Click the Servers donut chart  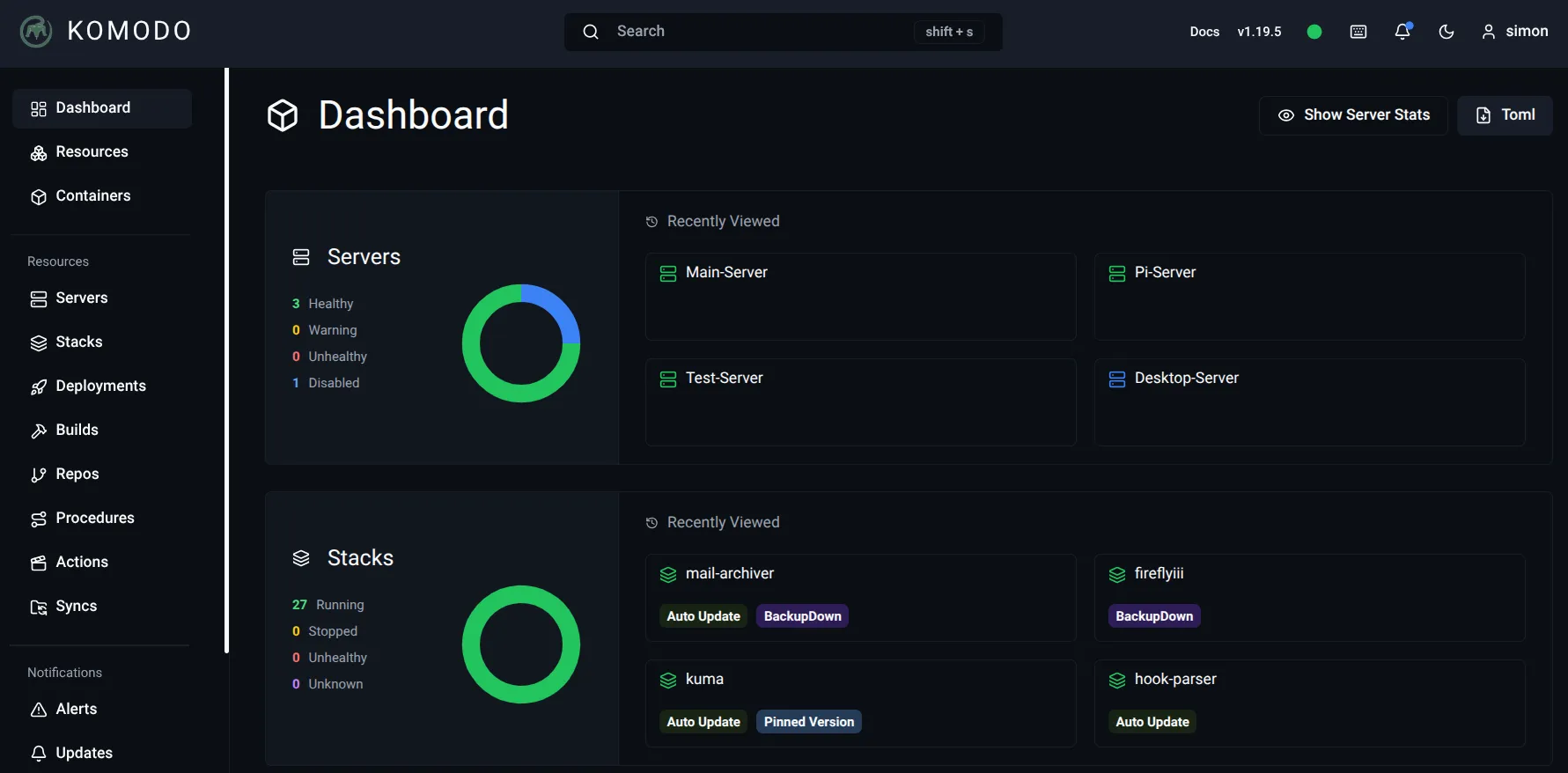pyautogui.click(x=521, y=343)
